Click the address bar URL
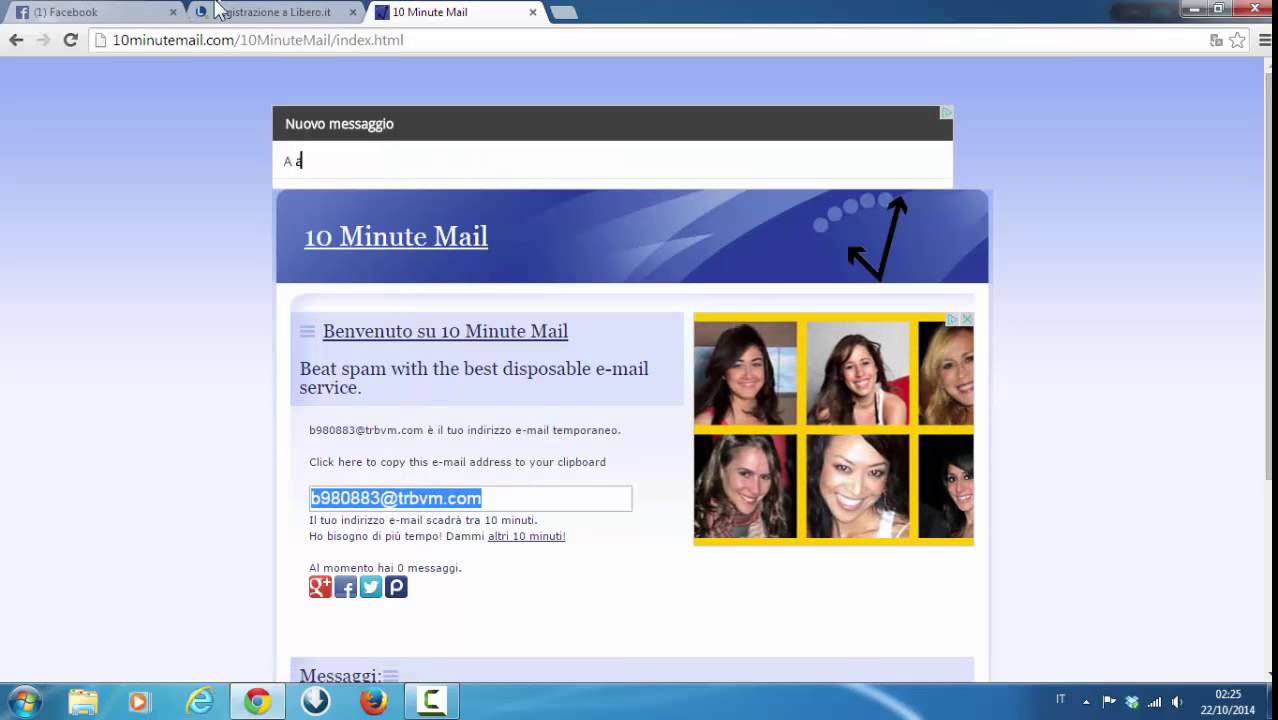 pos(258,40)
